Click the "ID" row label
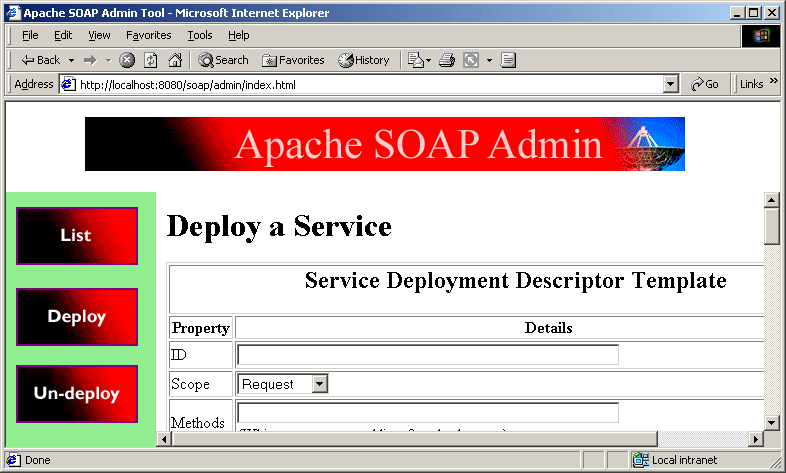Viewport: 786px width, 473px height. coord(178,355)
